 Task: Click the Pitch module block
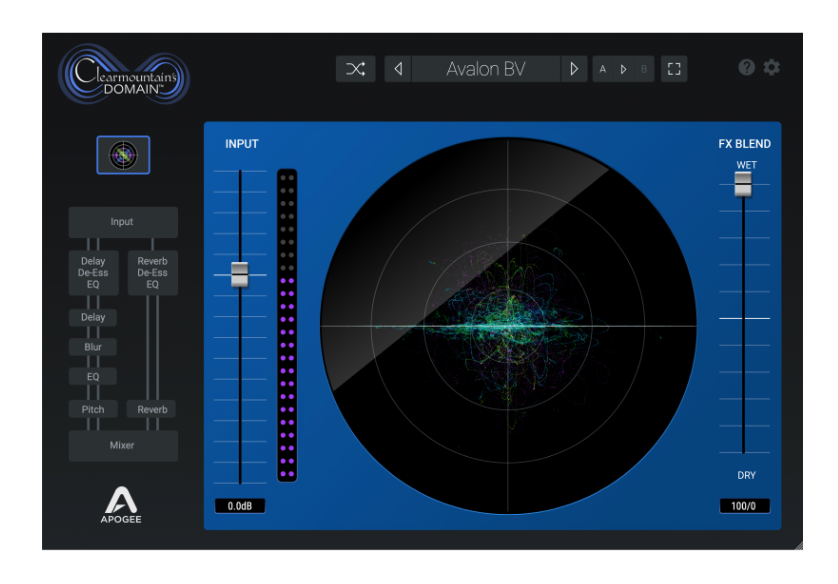tap(92, 409)
